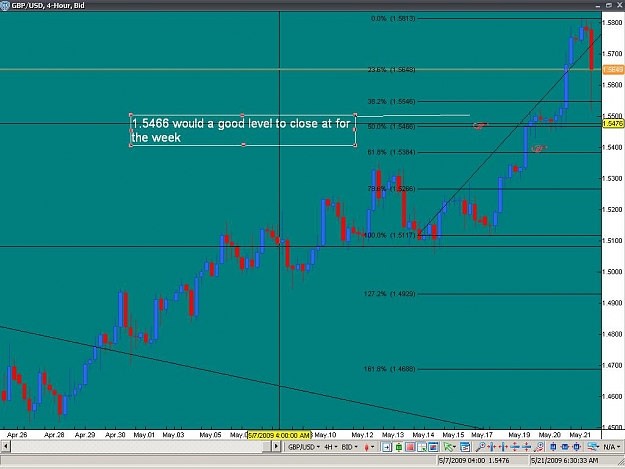Click the upper red signature mark near 1.5466
The image size is (625, 469).
480,126
